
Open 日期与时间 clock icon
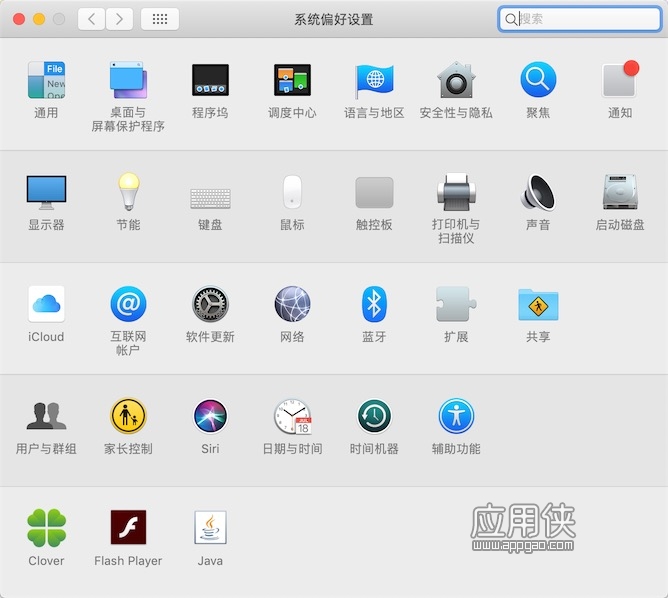click(292, 417)
